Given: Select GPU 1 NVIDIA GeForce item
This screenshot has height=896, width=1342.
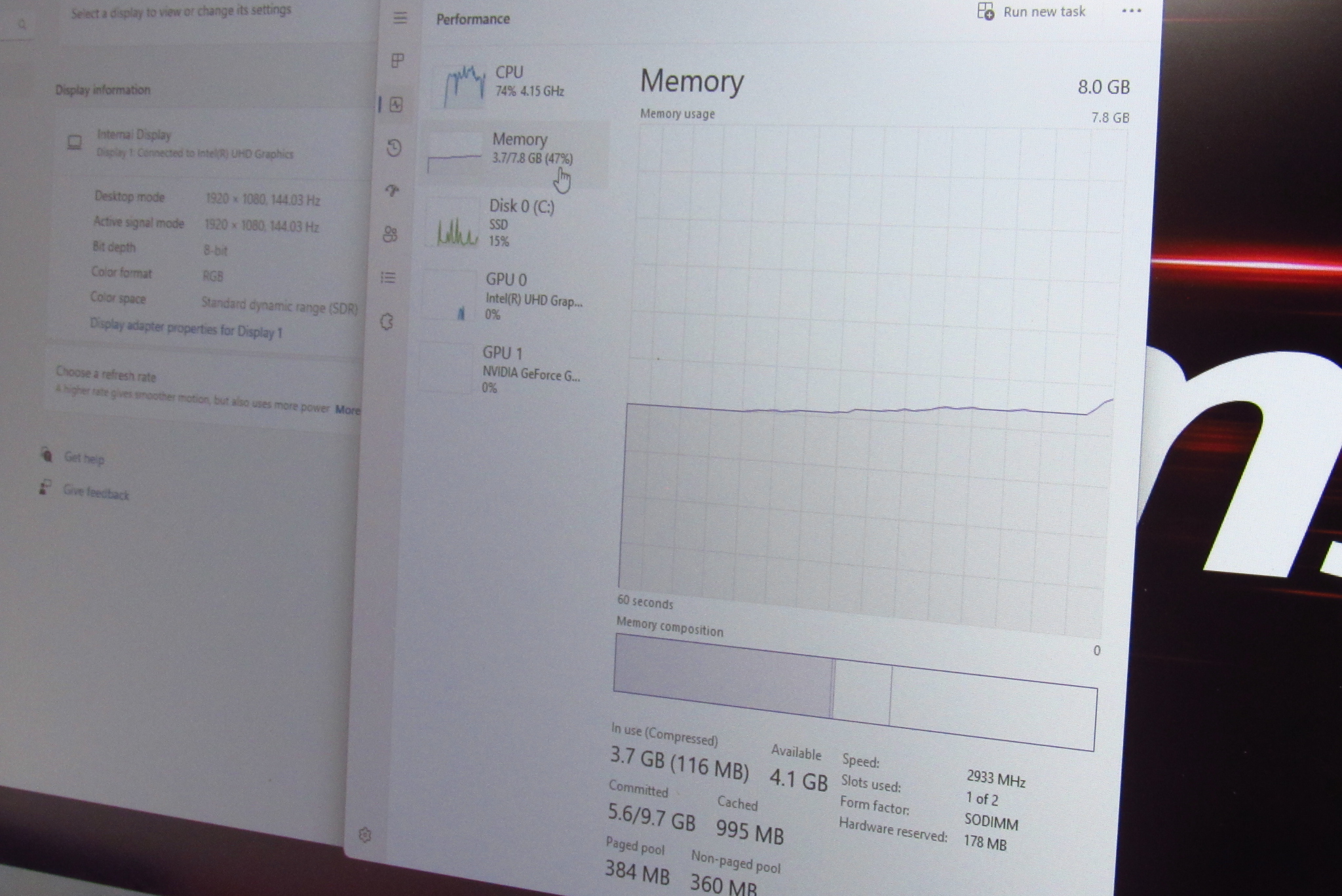Looking at the screenshot, I should click(508, 369).
